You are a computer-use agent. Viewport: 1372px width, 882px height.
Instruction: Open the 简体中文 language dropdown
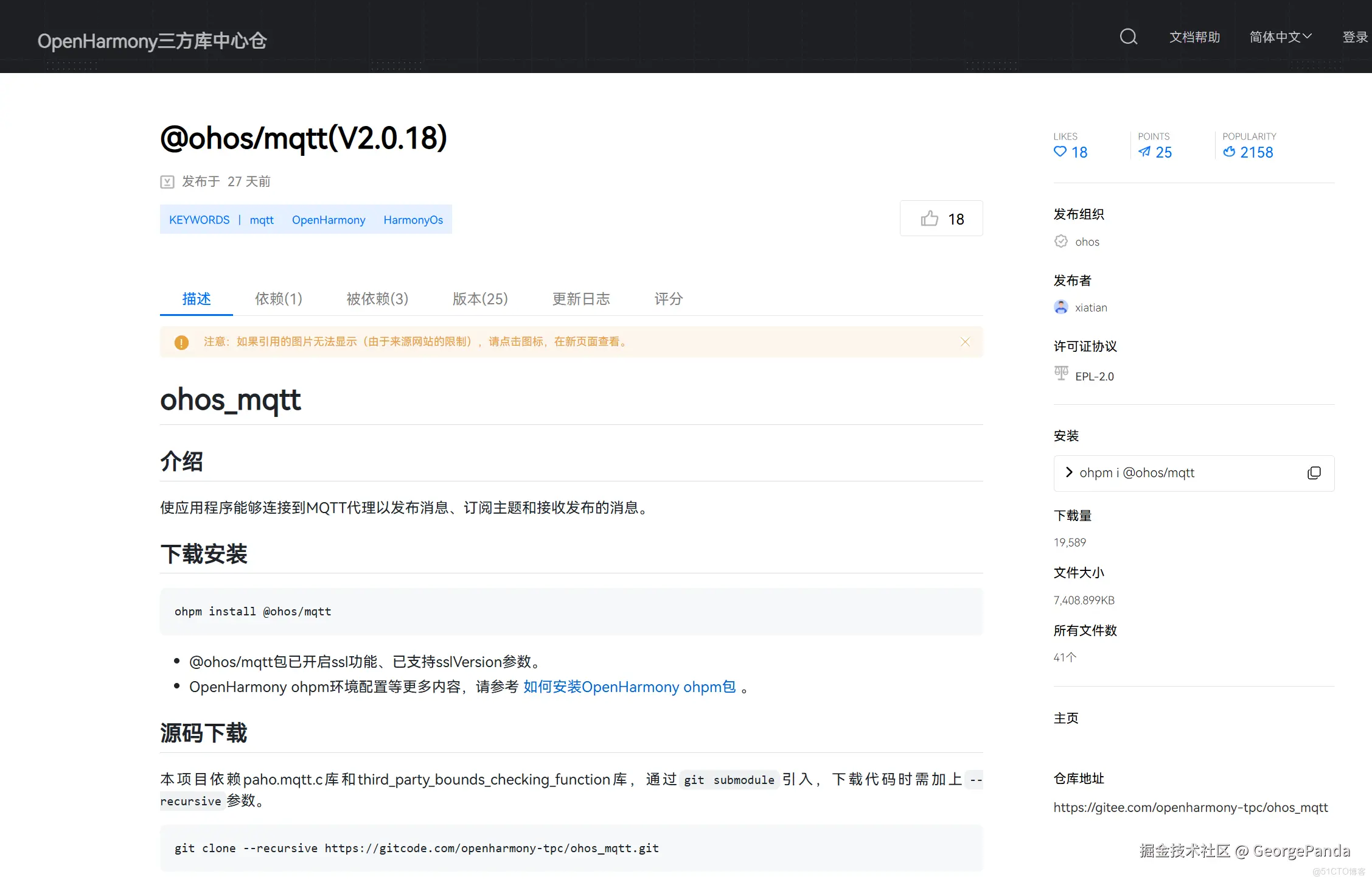click(x=1280, y=37)
